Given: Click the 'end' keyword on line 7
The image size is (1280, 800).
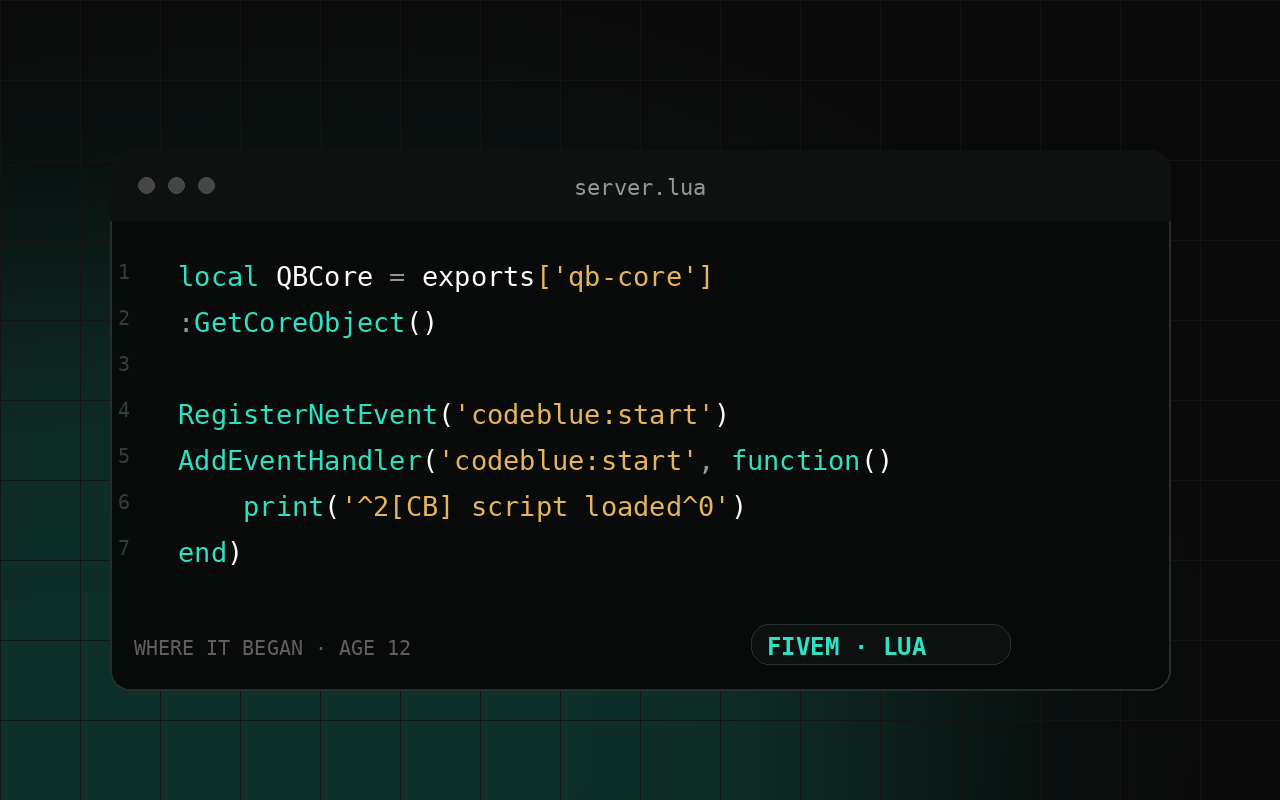Looking at the screenshot, I should (202, 553).
